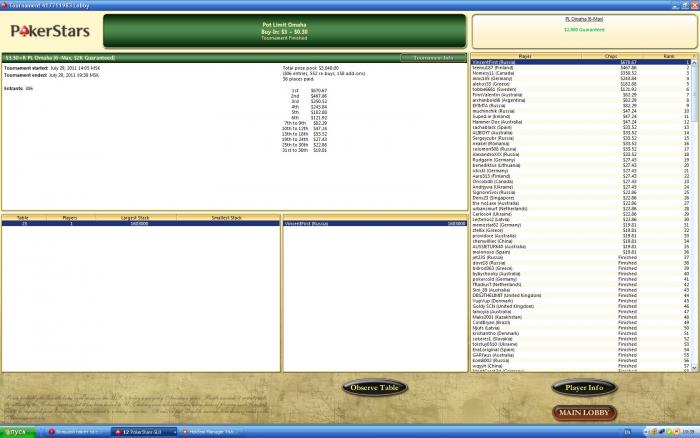The height and width of the screenshot is (438, 700).
Task: Select the Brazil player ranked 49
Action: click(581, 322)
